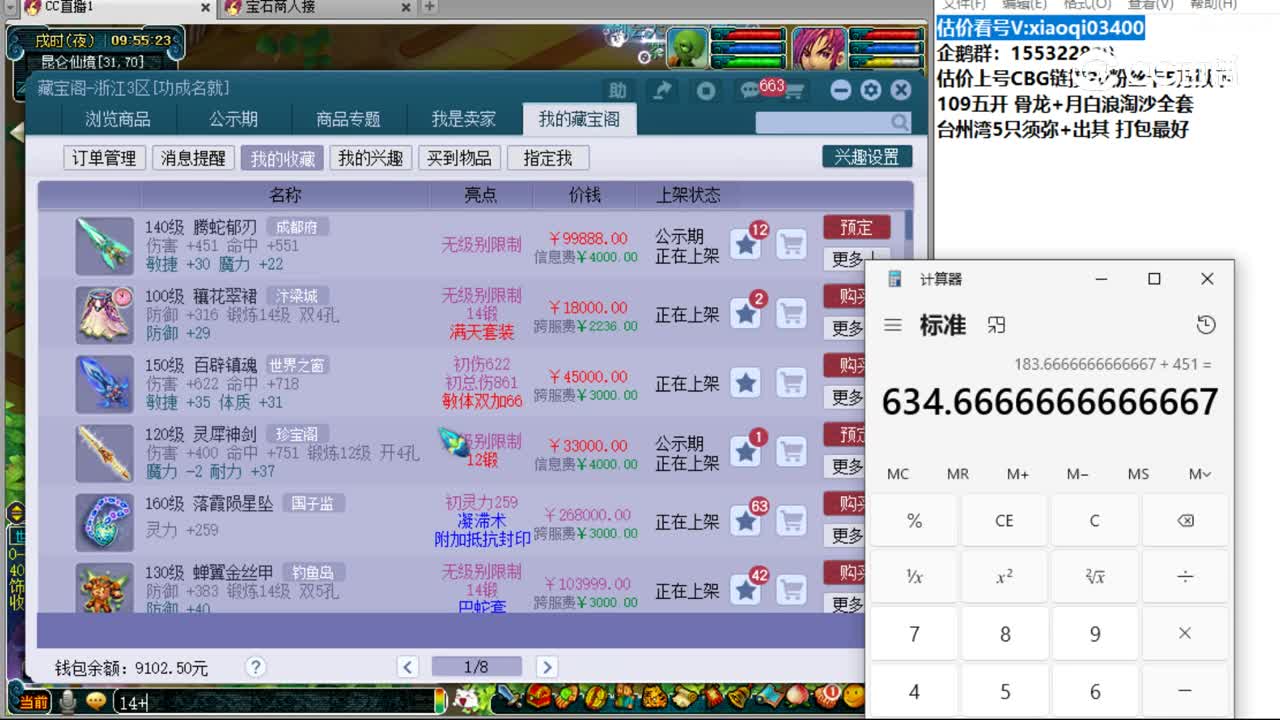Click the search input field
This screenshot has height=720, width=1280.
click(x=823, y=123)
